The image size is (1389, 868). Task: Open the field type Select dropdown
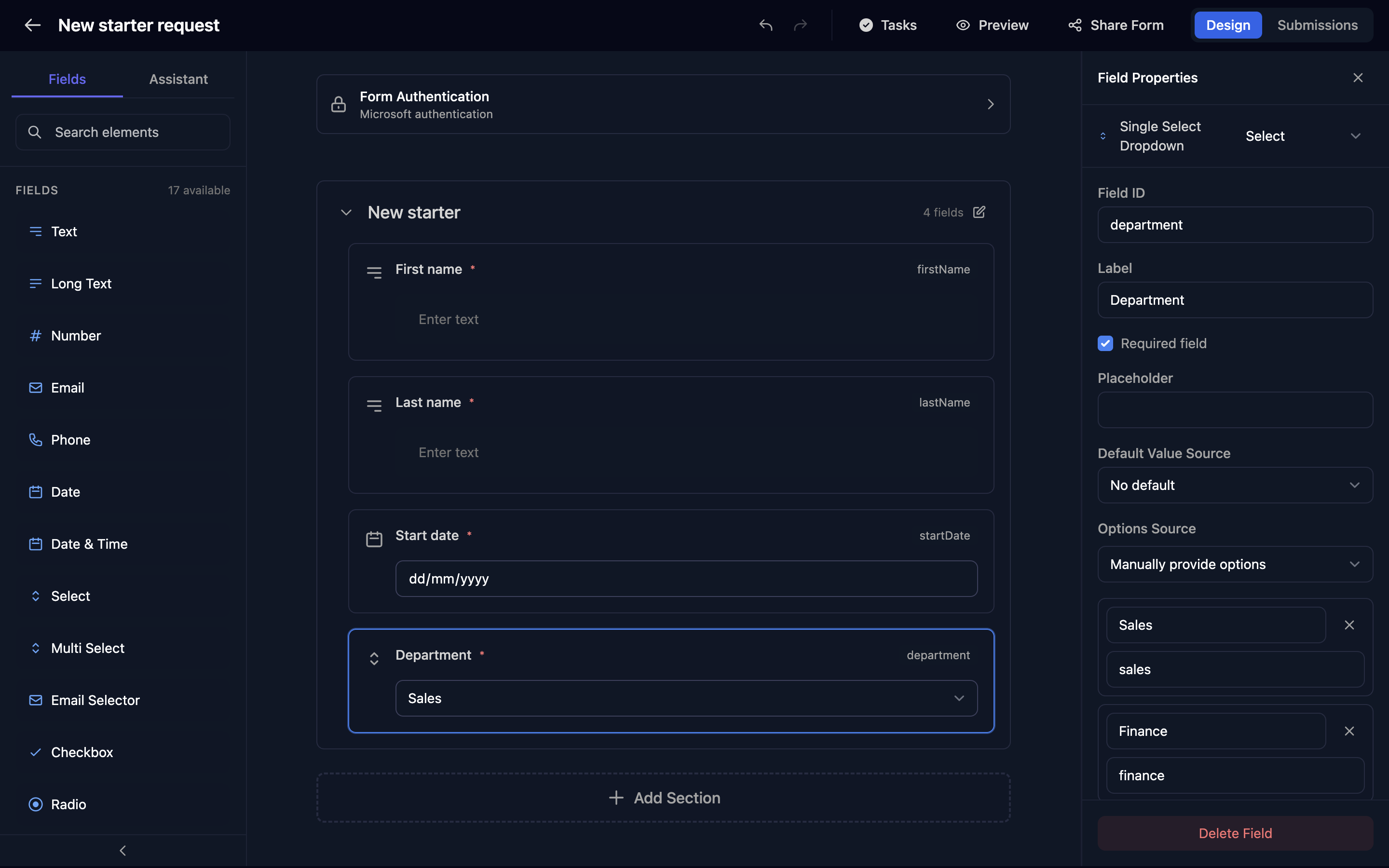point(1303,136)
